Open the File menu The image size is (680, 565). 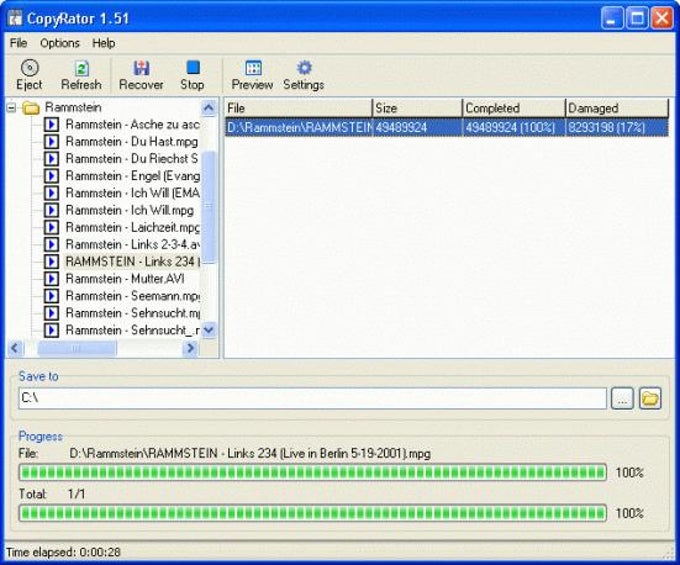(x=18, y=43)
